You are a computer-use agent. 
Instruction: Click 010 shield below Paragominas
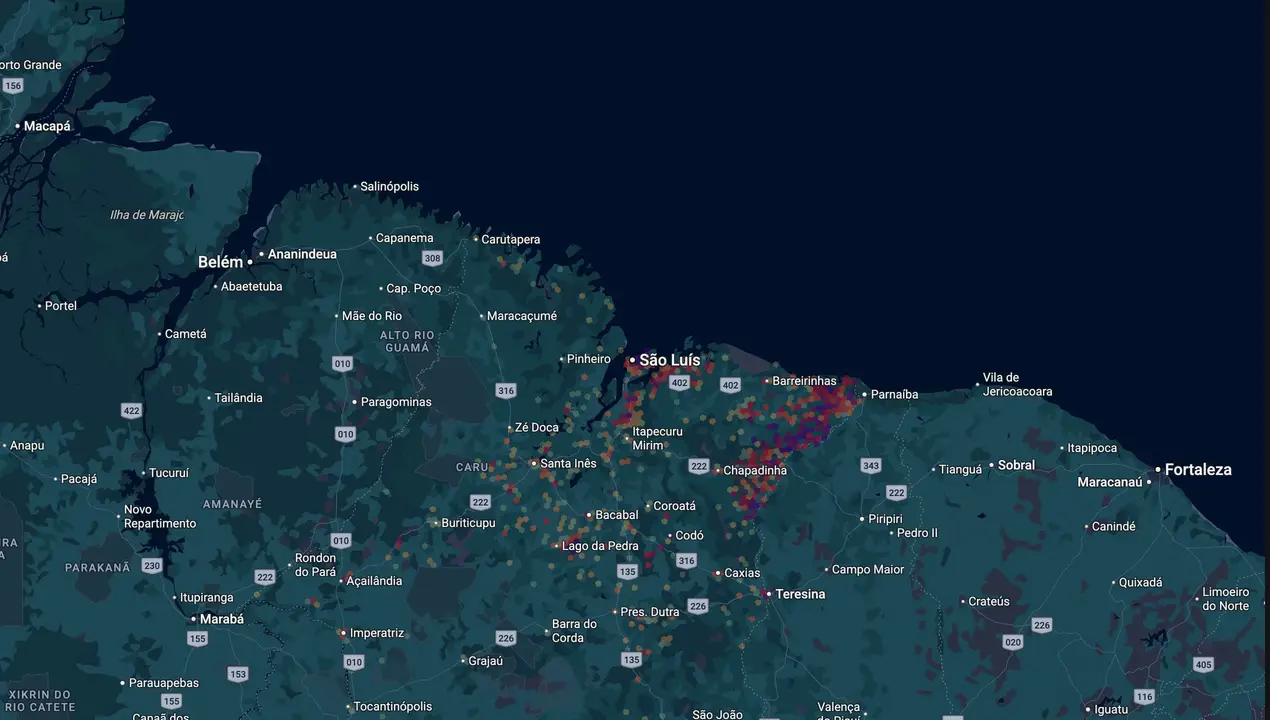(345, 434)
